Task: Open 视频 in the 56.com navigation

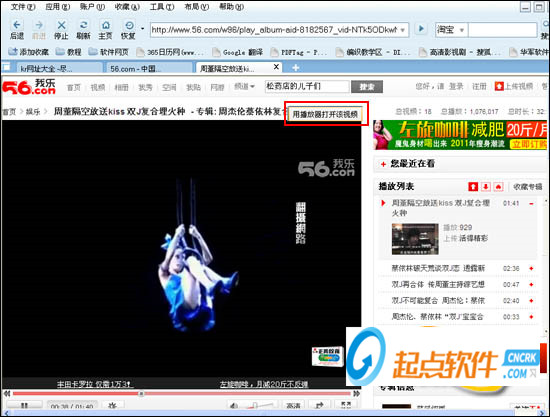Action: click(x=98, y=87)
